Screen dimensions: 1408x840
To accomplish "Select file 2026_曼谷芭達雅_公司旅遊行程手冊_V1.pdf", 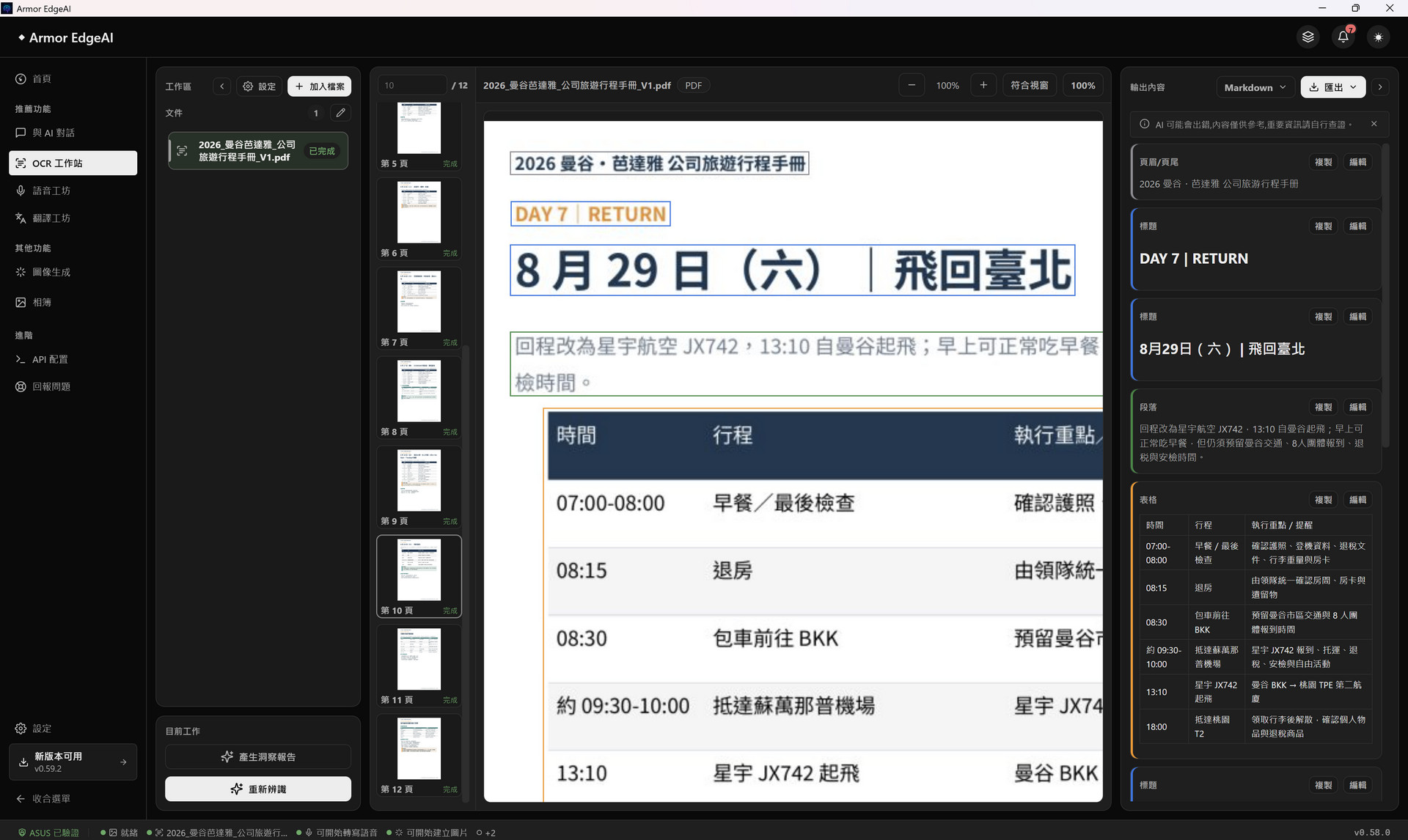I will tap(257, 151).
